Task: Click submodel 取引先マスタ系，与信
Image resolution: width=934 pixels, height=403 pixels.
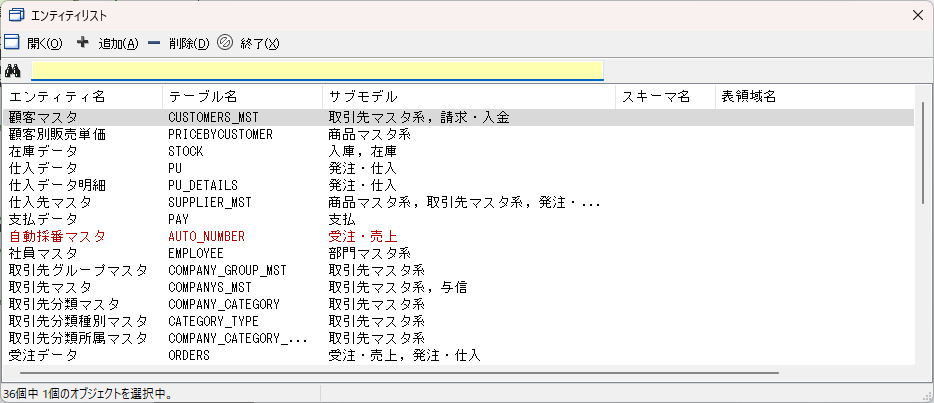Action: tap(398, 288)
